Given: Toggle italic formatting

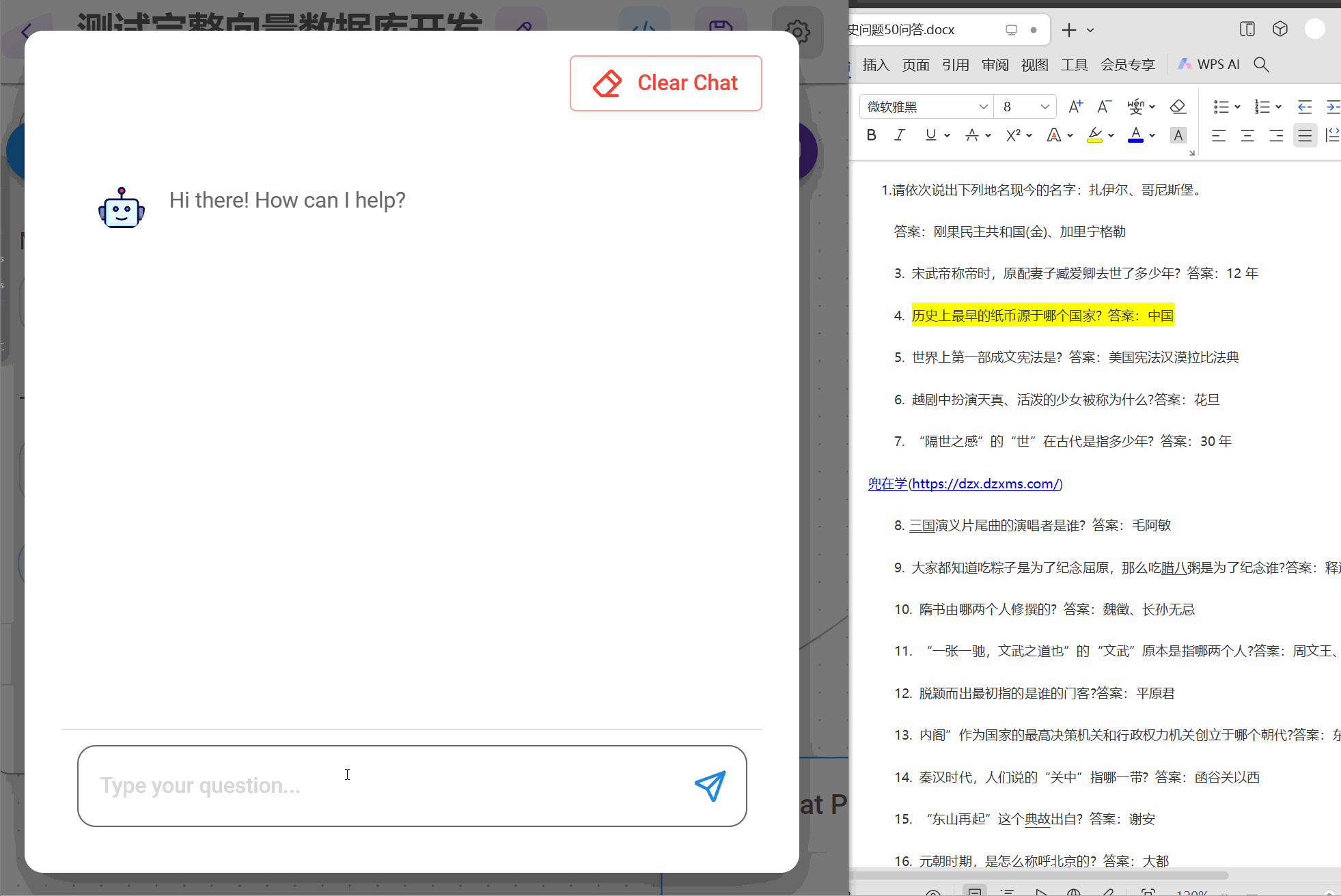Looking at the screenshot, I should pos(900,135).
